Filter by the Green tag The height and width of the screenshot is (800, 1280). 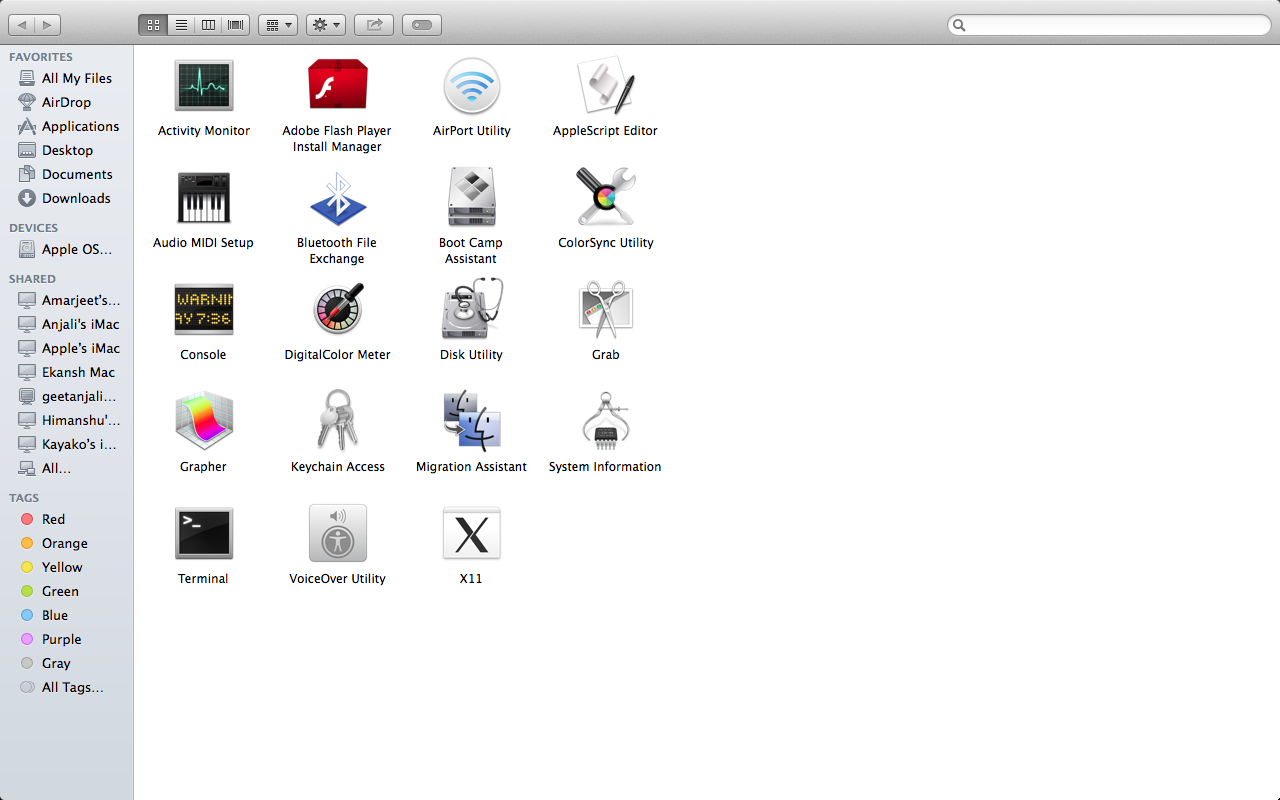(x=66, y=591)
